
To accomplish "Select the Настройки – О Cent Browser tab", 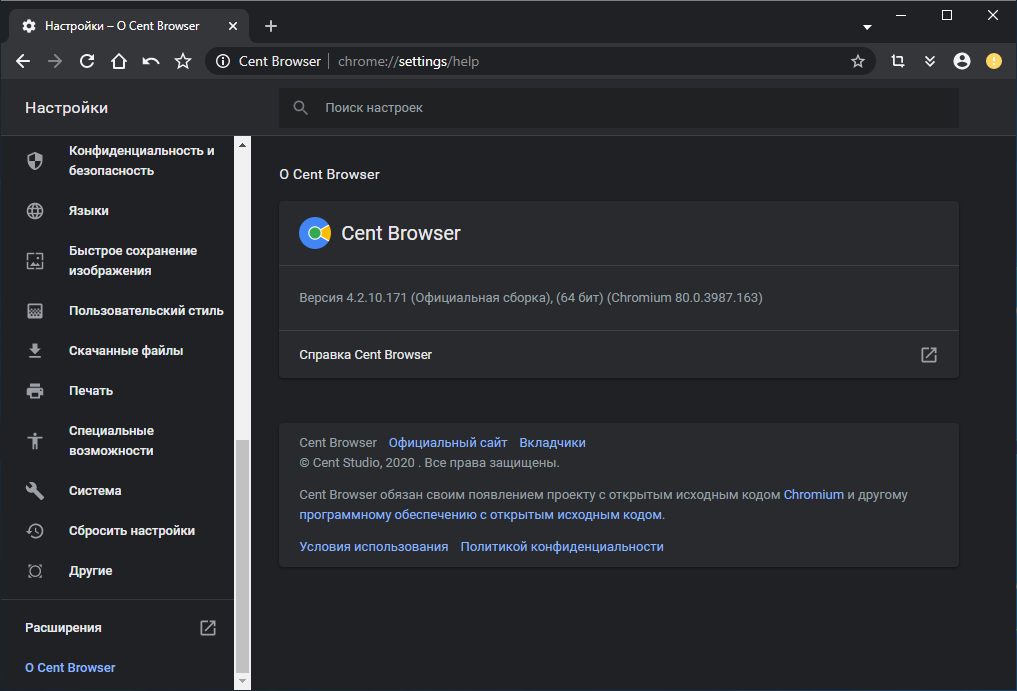I will (x=128, y=26).
